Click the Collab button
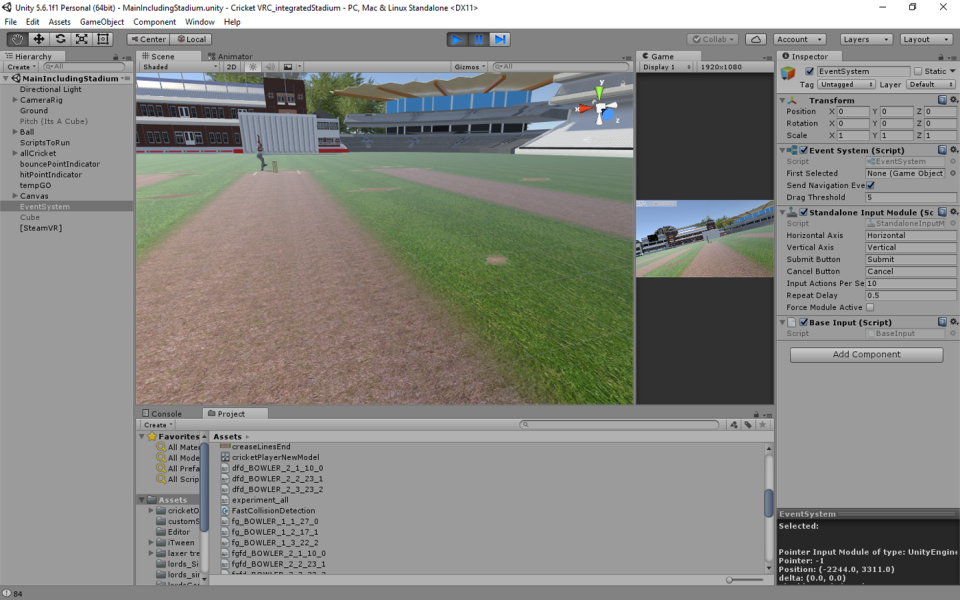Image resolution: width=960 pixels, height=600 pixels. [x=713, y=39]
